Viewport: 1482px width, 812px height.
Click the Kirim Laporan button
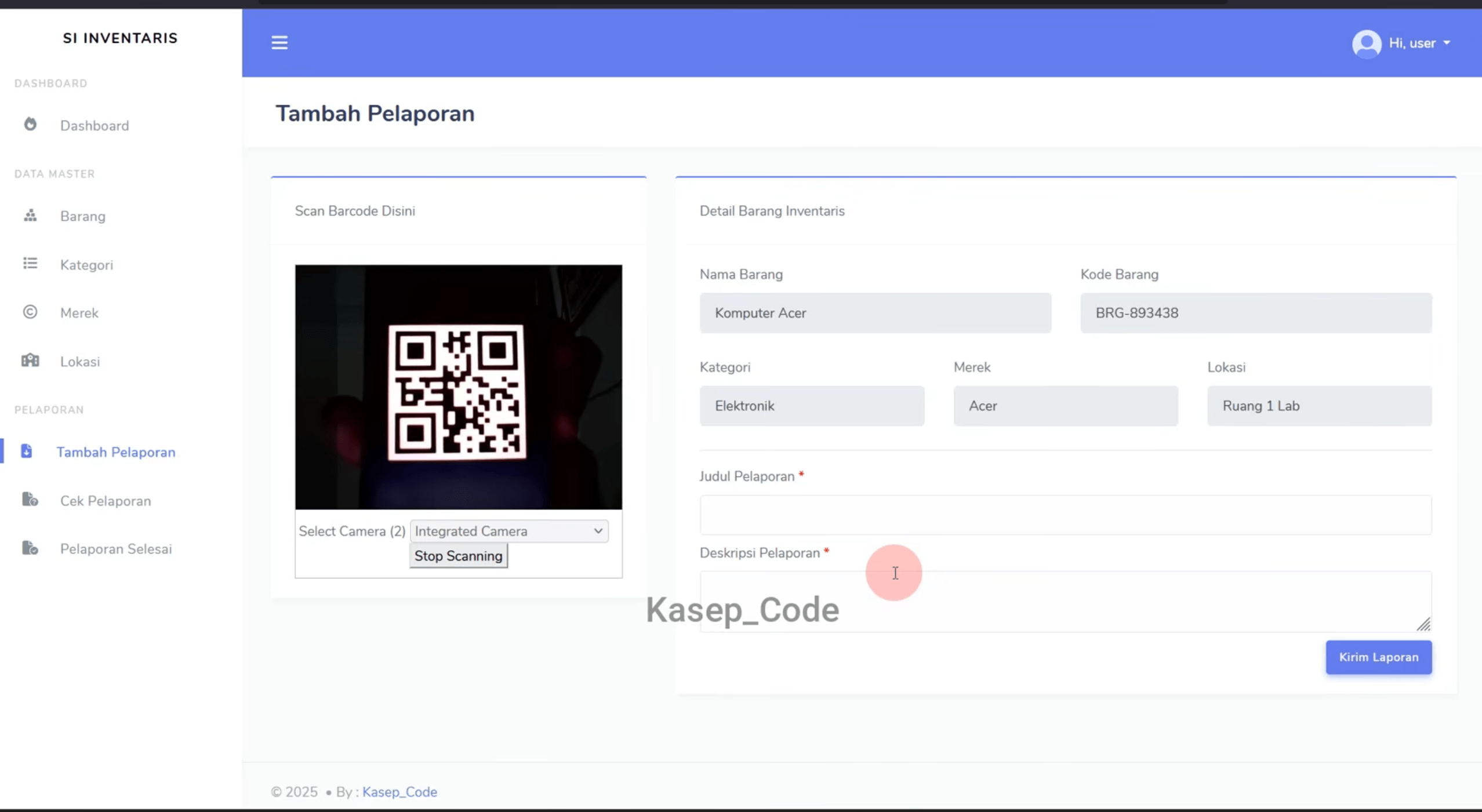click(x=1378, y=657)
